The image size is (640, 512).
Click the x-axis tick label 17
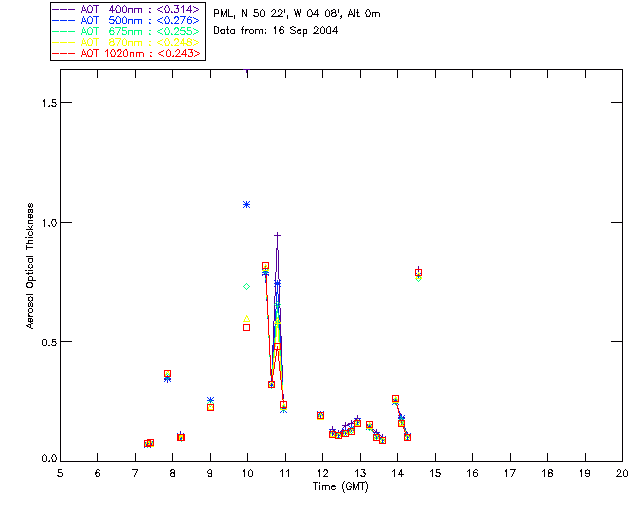pyautogui.click(x=510, y=473)
